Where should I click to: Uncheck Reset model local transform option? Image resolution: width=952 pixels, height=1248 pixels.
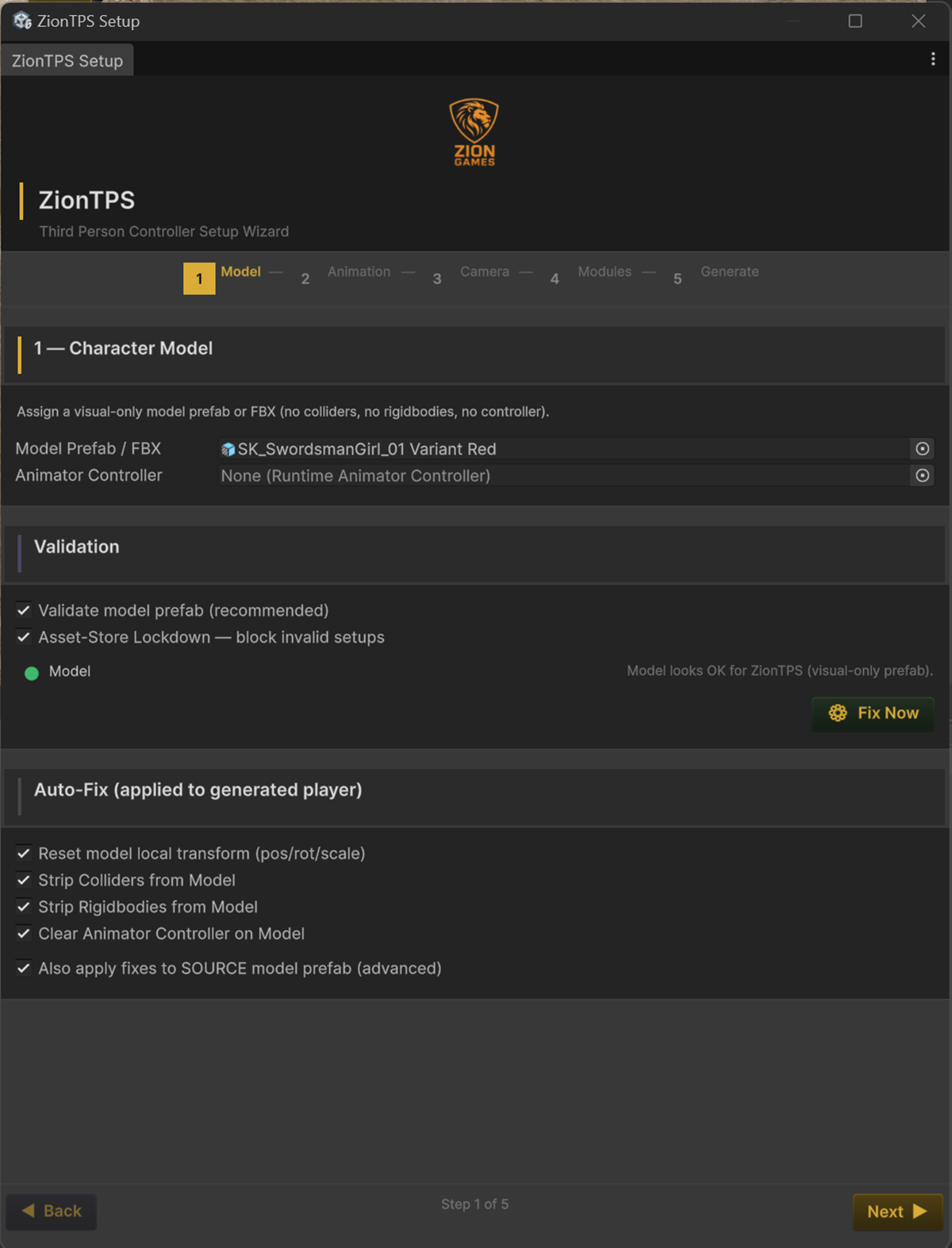point(24,853)
